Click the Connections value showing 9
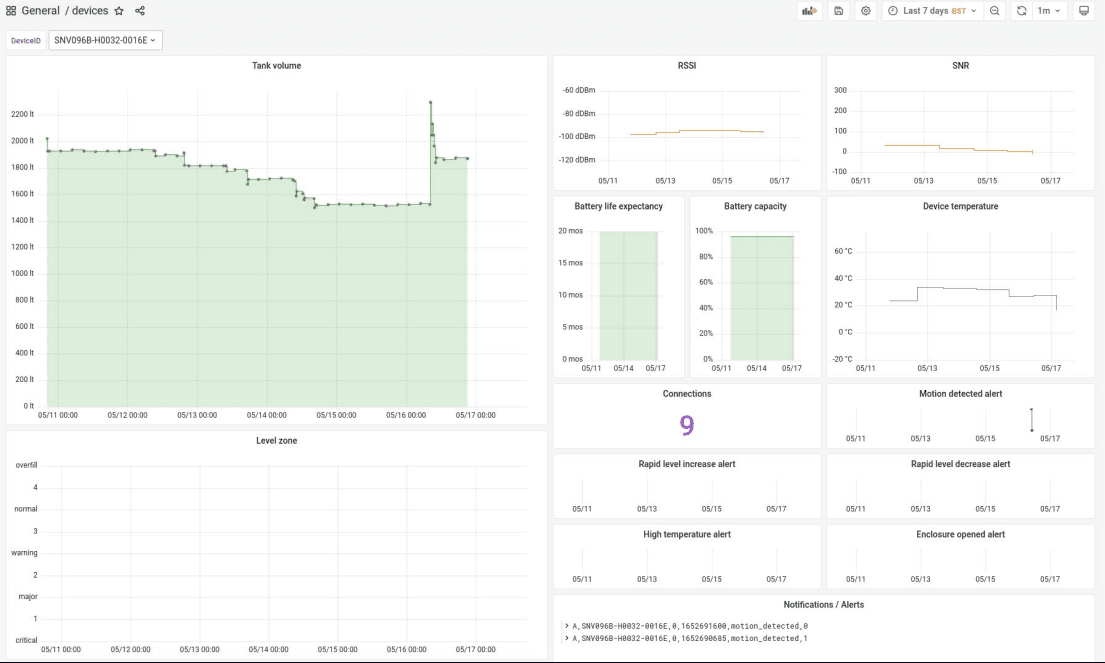The height and width of the screenshot is (663, 1105). click(x=687, y=426)
